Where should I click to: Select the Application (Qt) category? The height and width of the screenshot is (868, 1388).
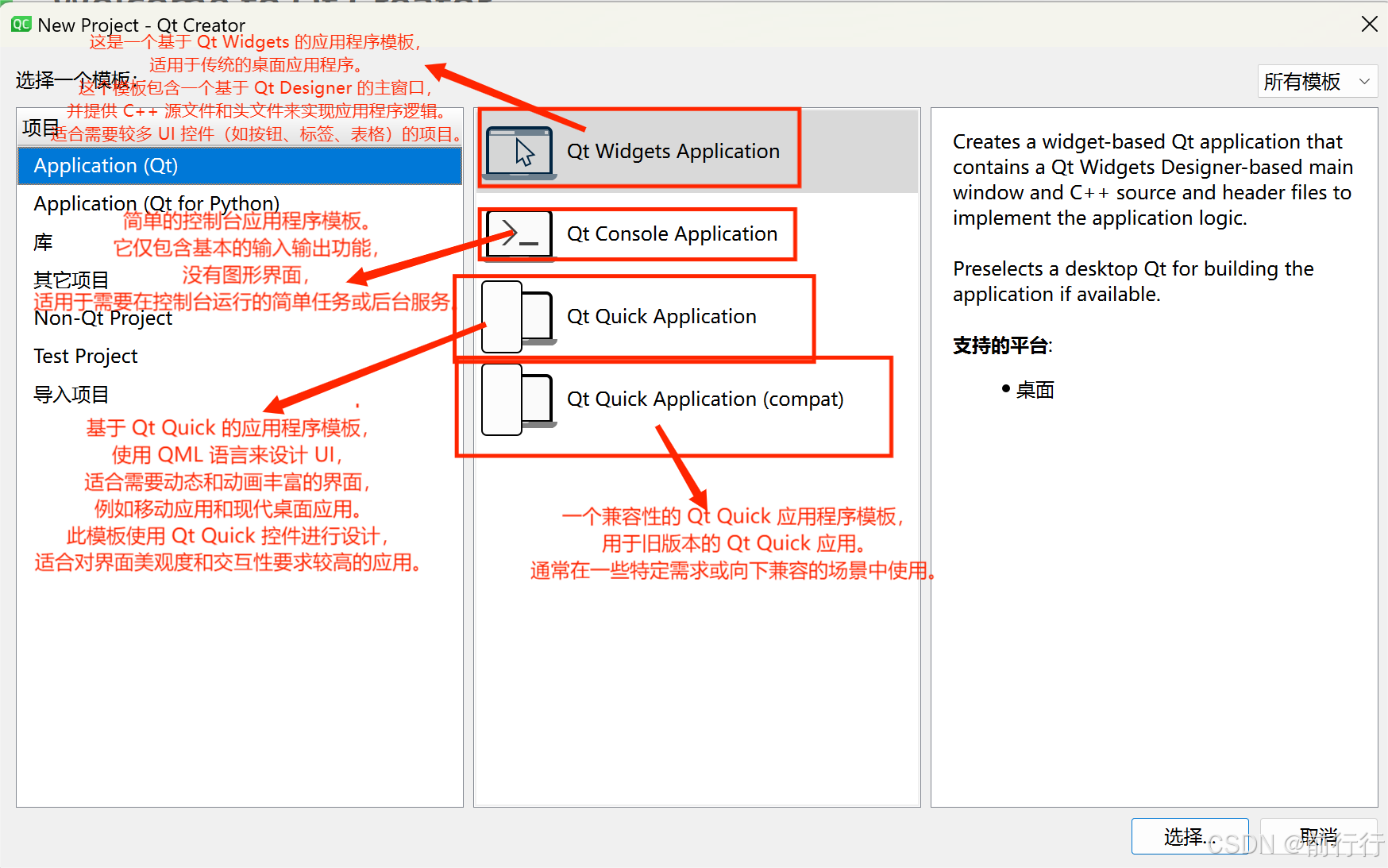click(240, 165)
